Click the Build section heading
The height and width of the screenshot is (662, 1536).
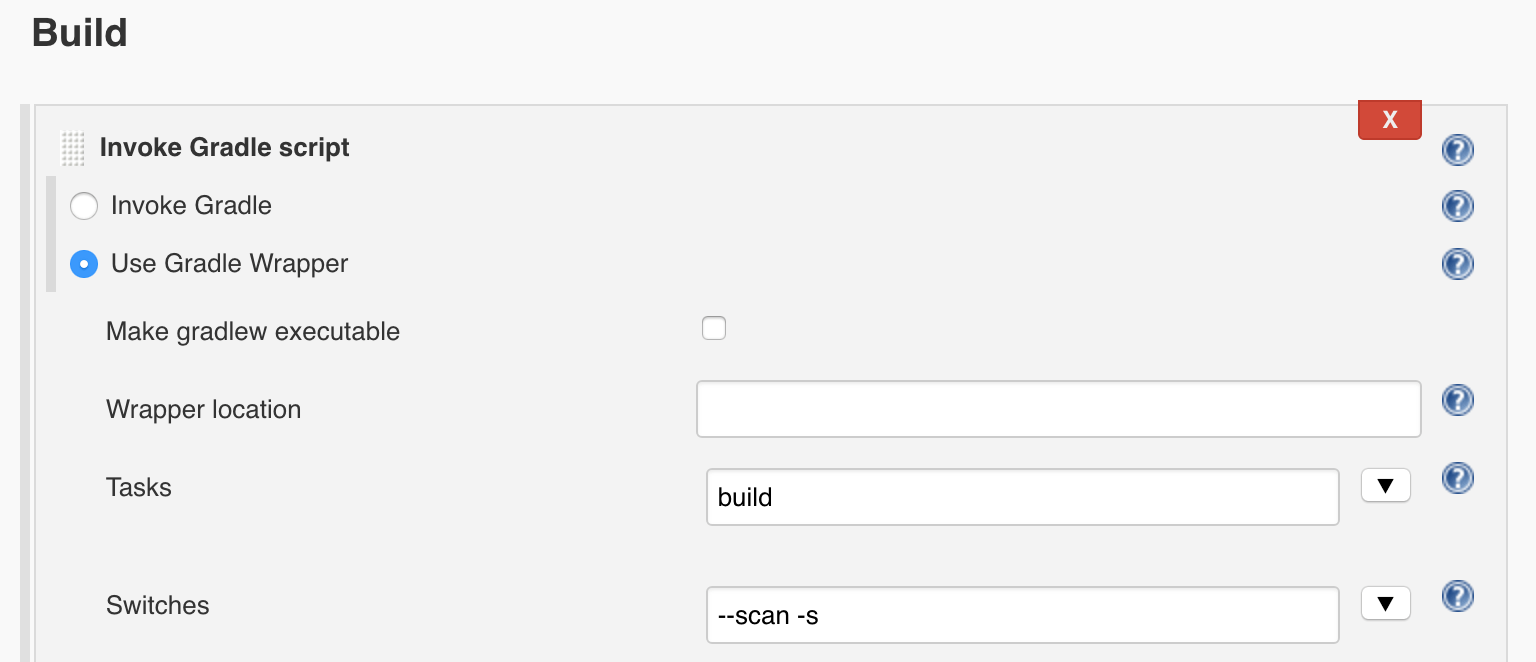coord(80,32)
